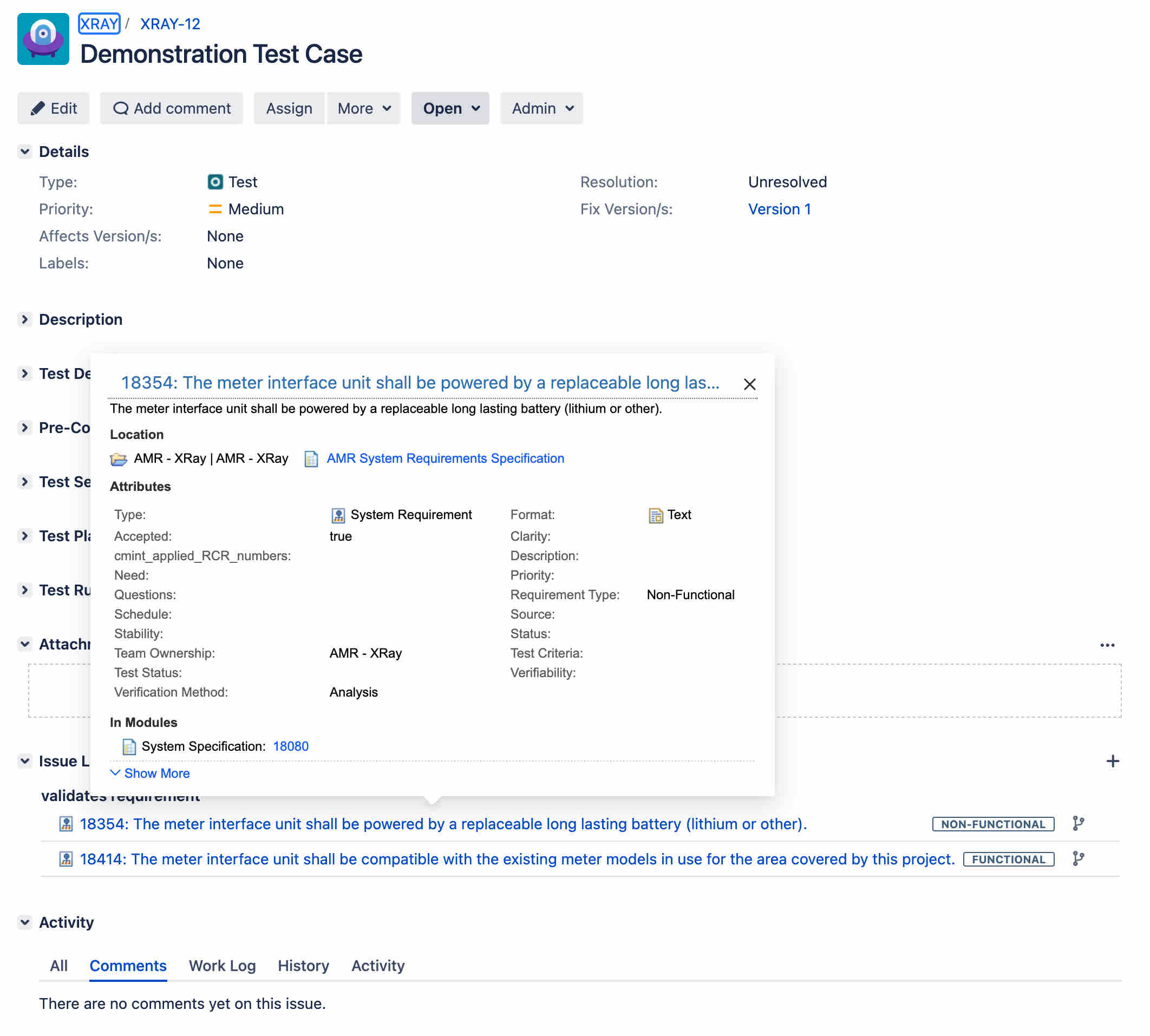Collapse the Activity section
The width and height of the screenshot is (1150, 1036).
24,922
